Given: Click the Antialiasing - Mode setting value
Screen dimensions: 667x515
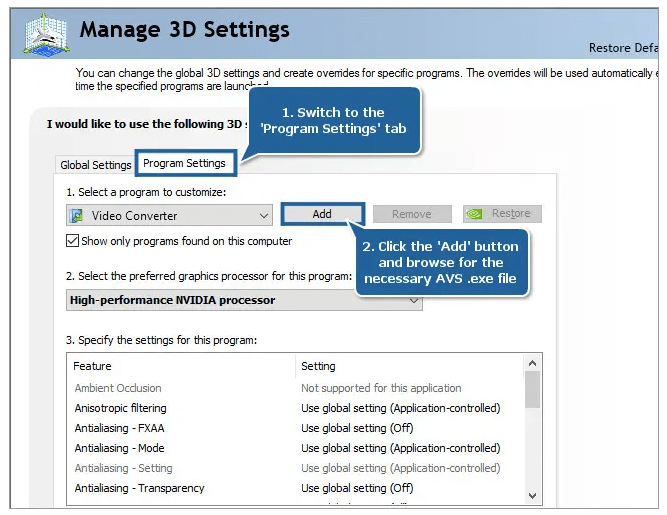Looking at the screenshot, I should coord(401,448).
